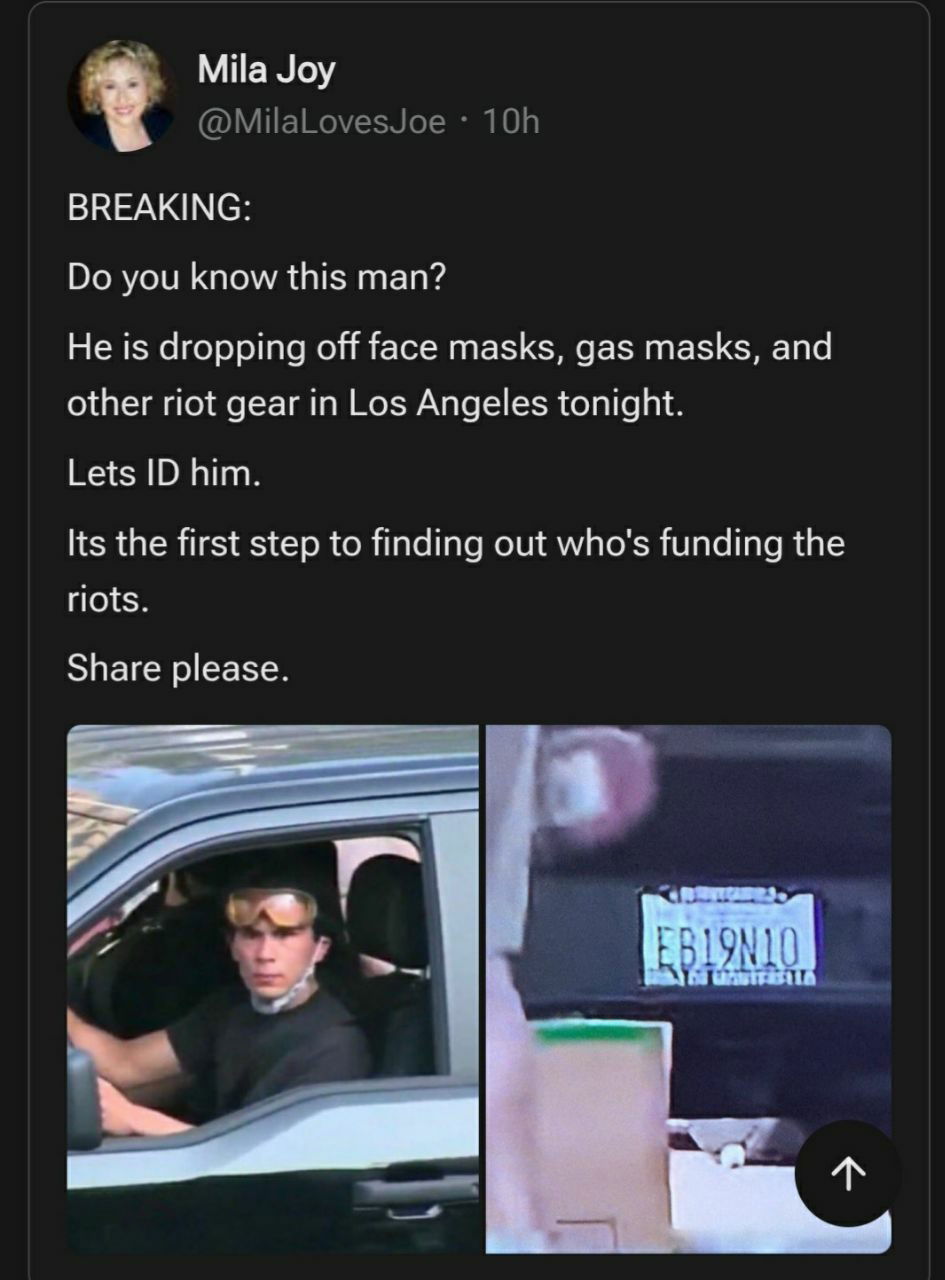Click the line about funding the riots
Screen dimensions: 945x1280
click(x=456, y=572)
